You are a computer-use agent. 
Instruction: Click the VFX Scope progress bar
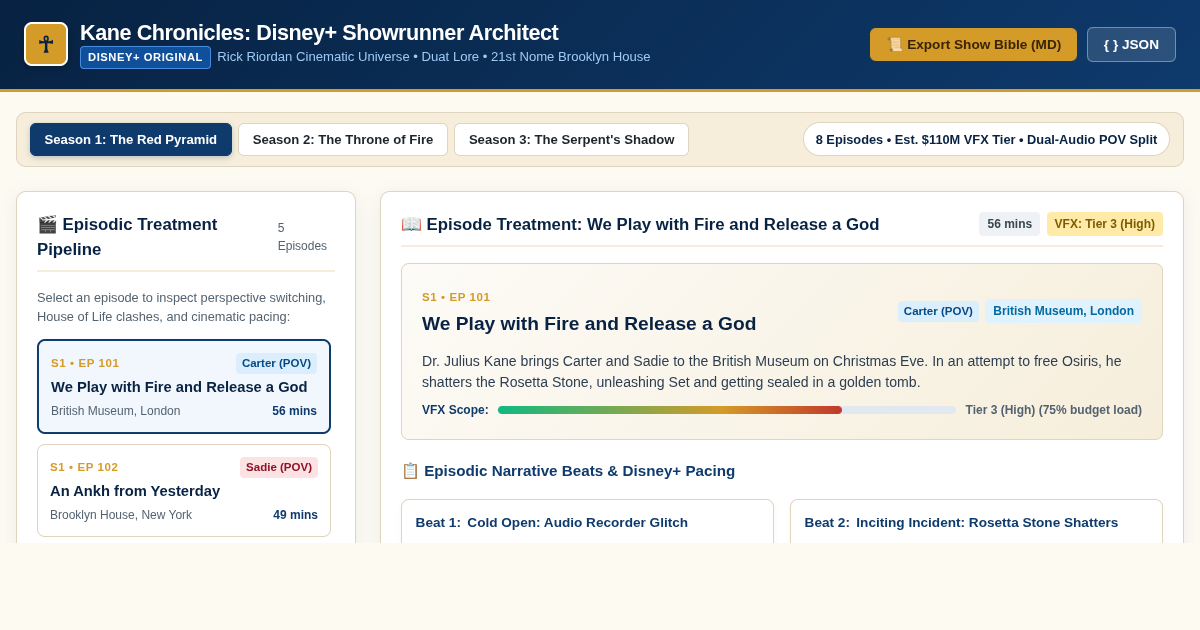coord(727,410)
